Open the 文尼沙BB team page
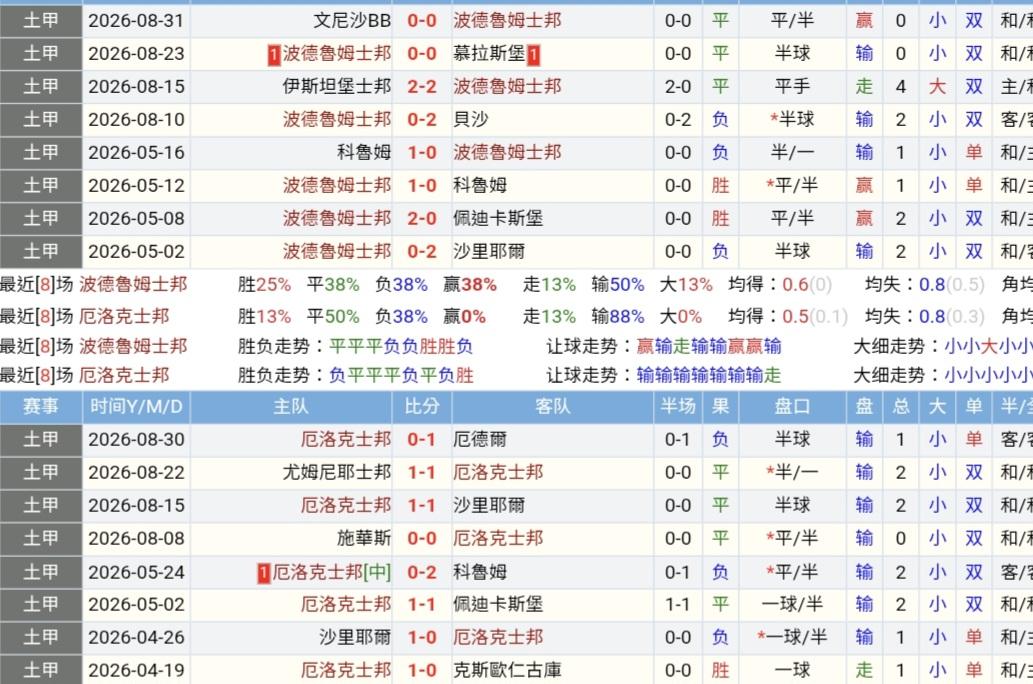 (x=352, y=21)
